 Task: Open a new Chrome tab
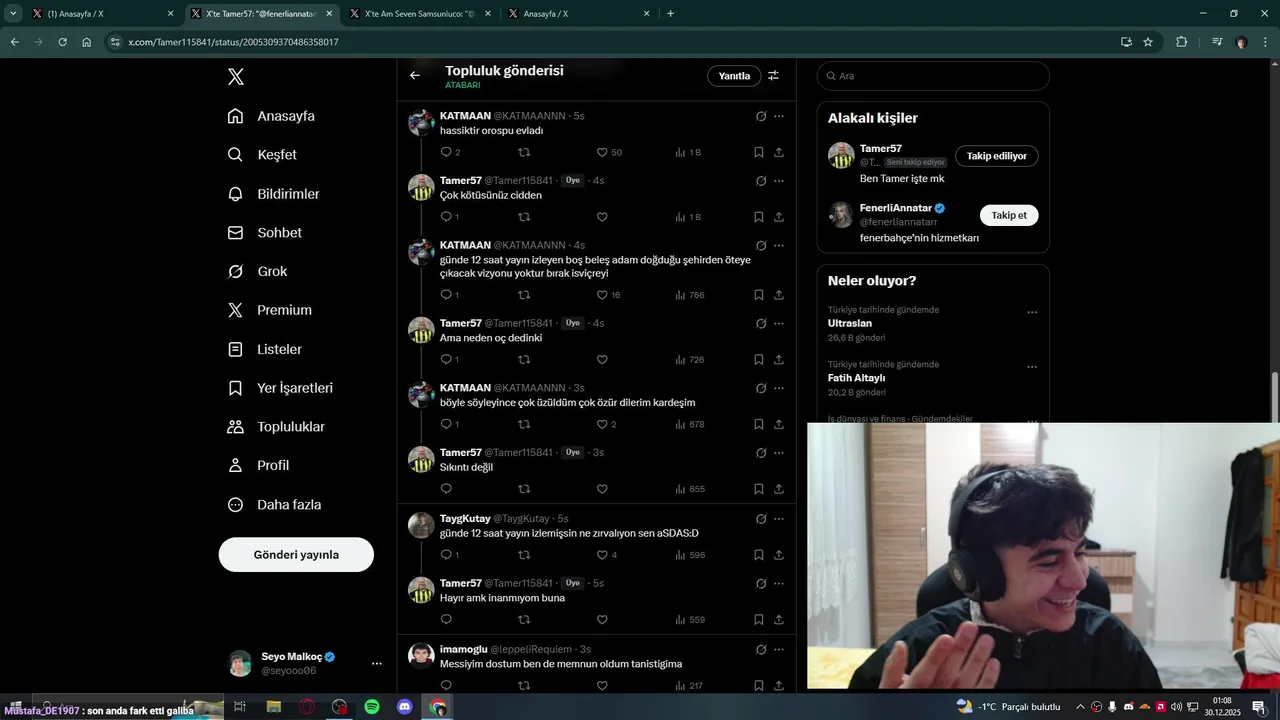(670, 14)
